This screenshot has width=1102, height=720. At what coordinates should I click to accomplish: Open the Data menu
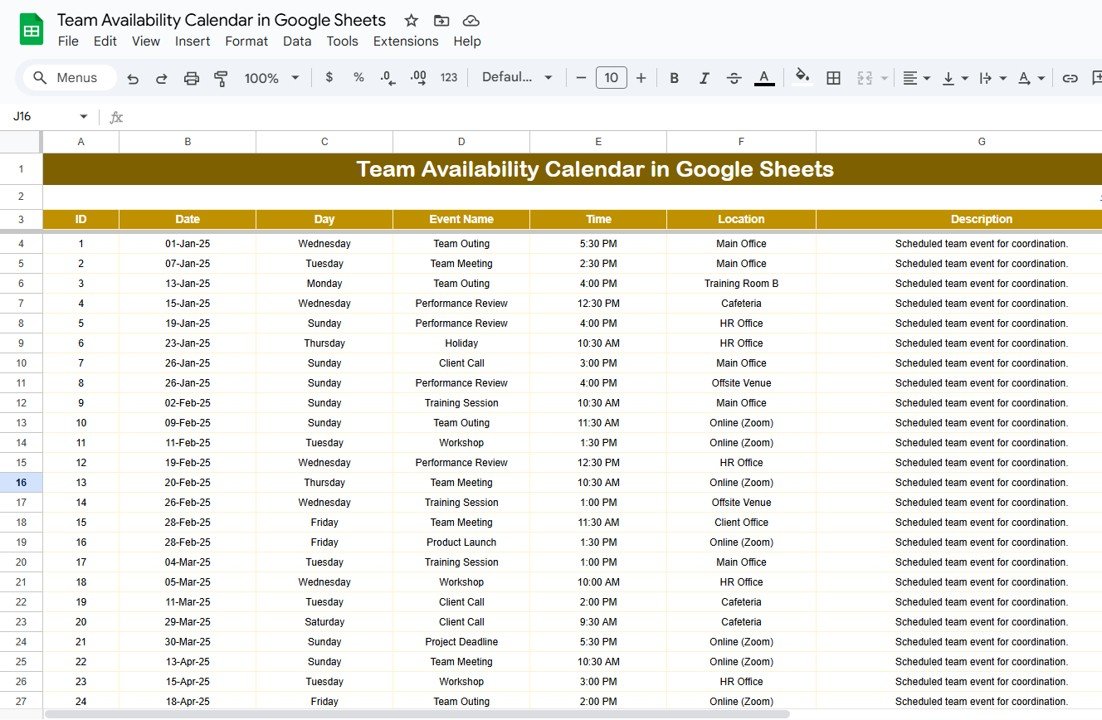tap(297, 41)
